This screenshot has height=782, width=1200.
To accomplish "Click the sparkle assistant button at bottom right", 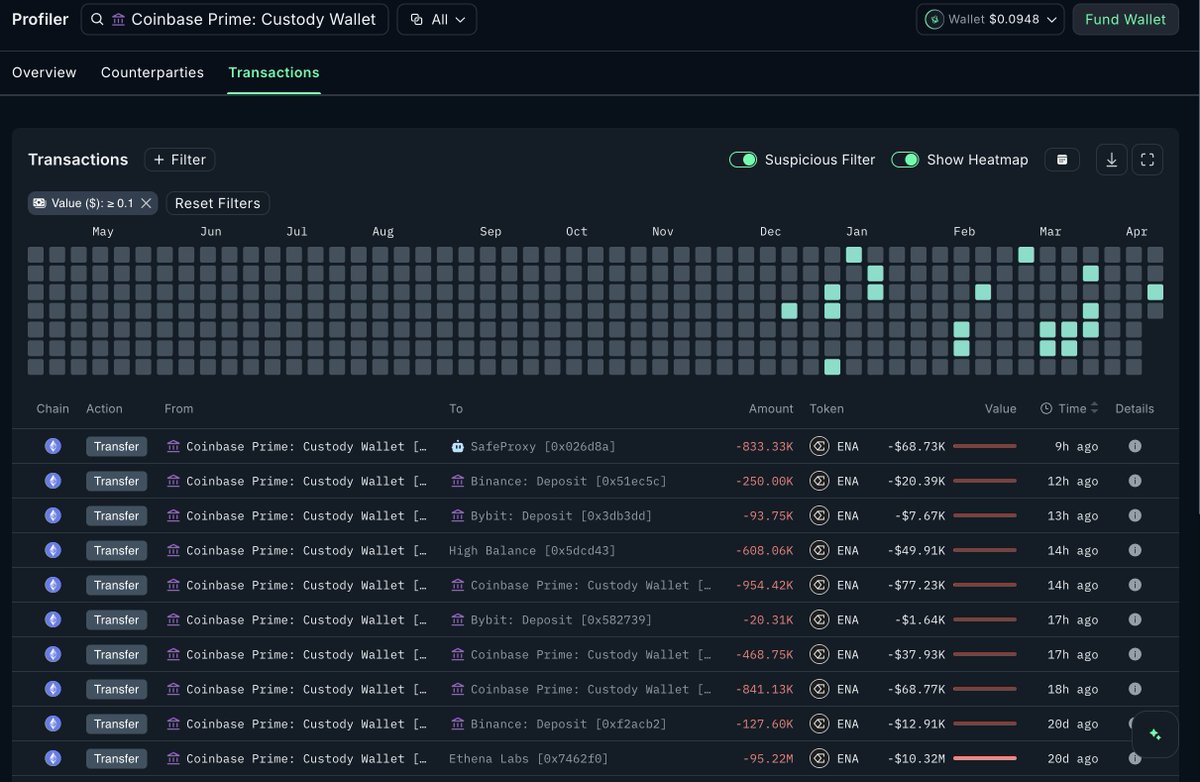I will coord(1155,734).
